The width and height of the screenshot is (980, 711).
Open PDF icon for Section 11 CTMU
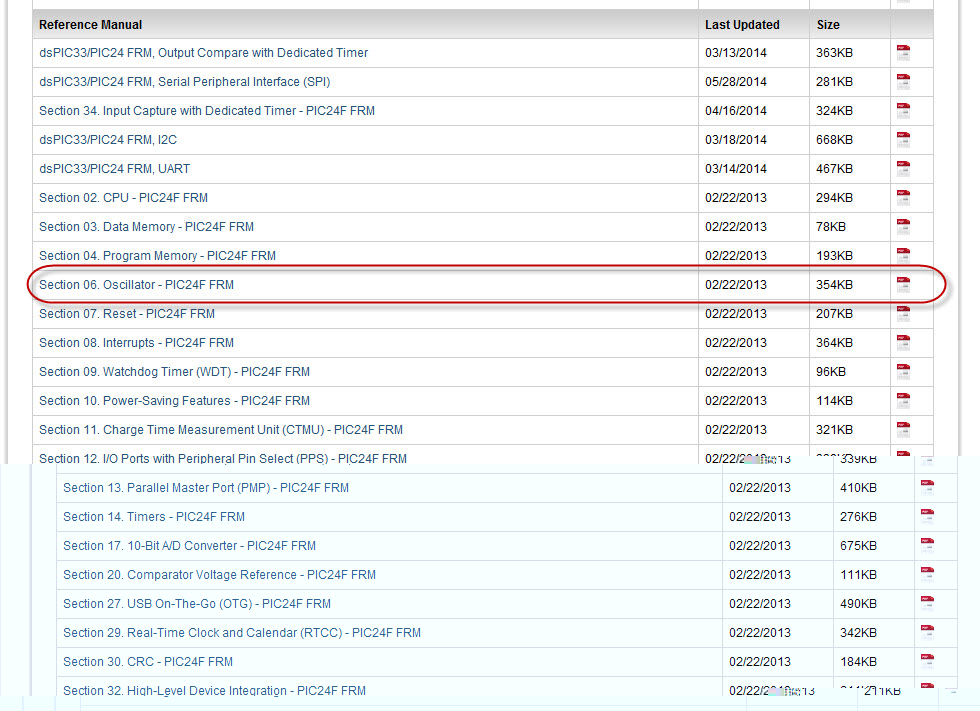[903, 429]
